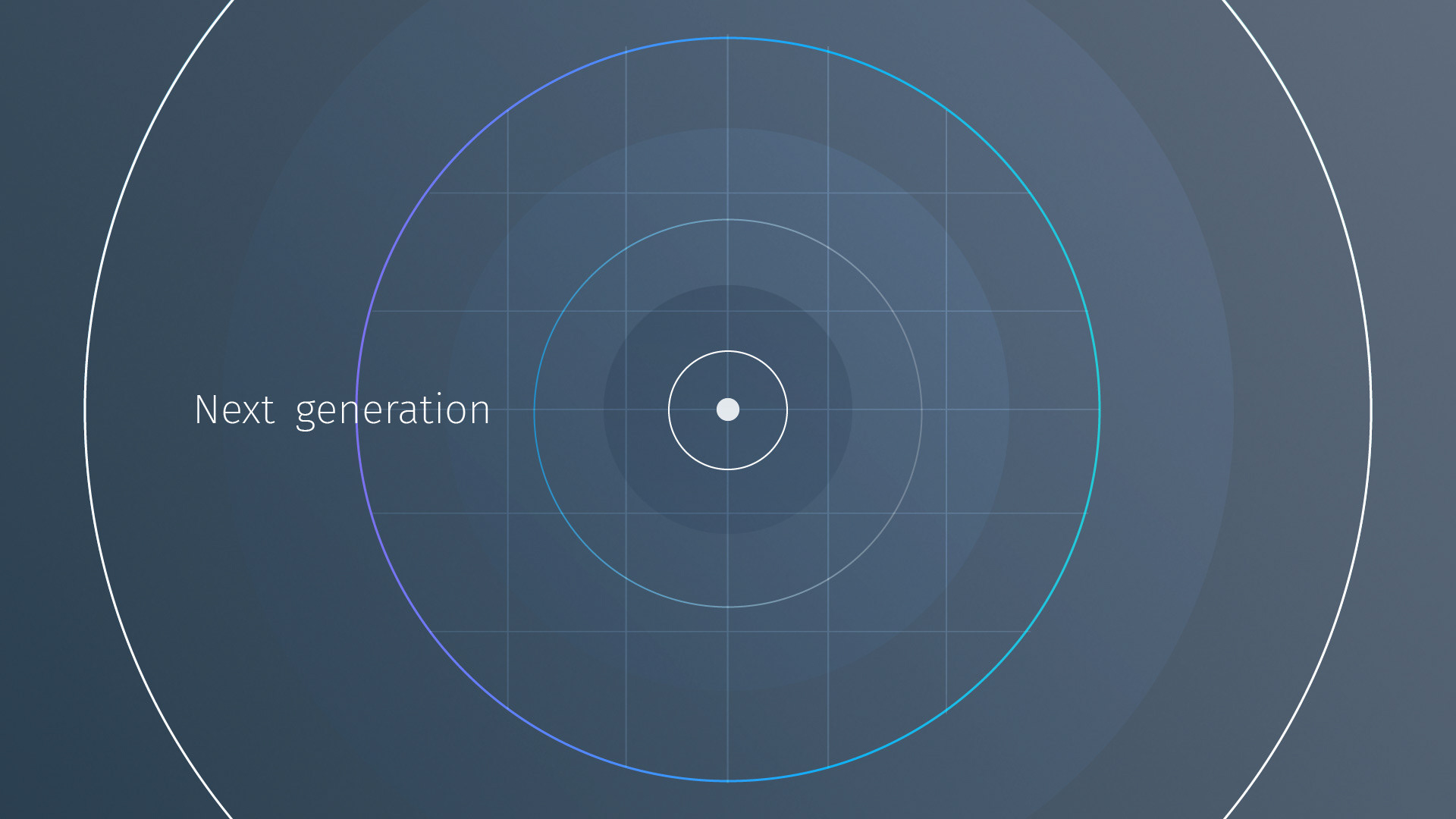1456x819 pixels.
Task: Click the leftmost purple point of the gradient circle
Action: 357,409
